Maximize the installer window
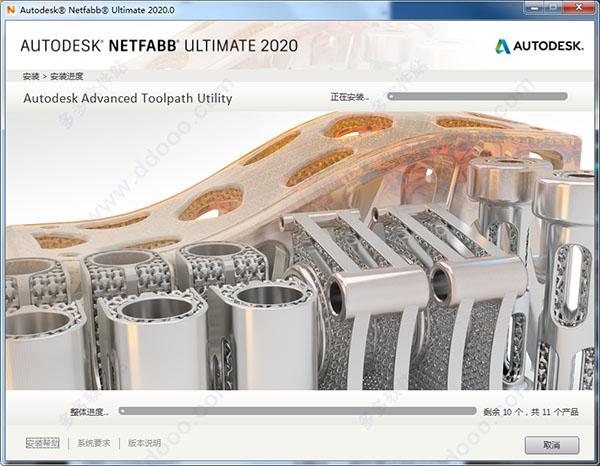The height and width of the screenshot is (466, 600). [553, 8]
